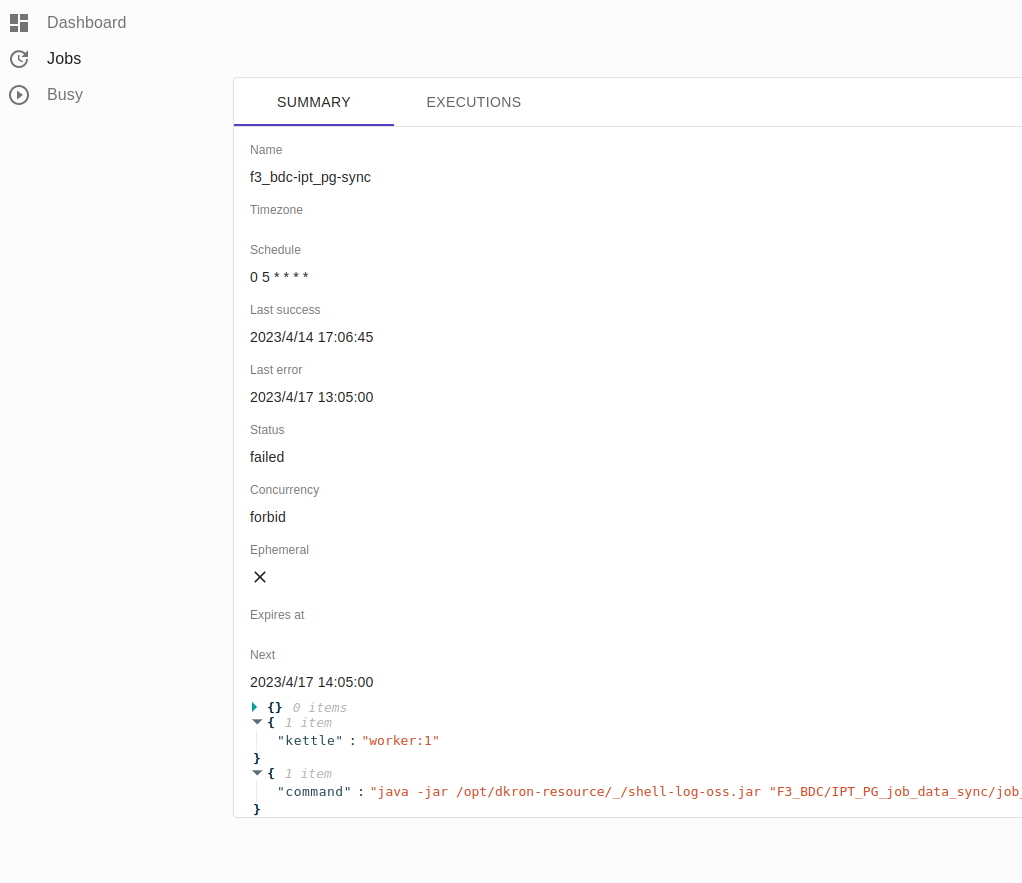Click the Jobs schedule-refresh icon

pyautogui.click(x=18, y=58)
